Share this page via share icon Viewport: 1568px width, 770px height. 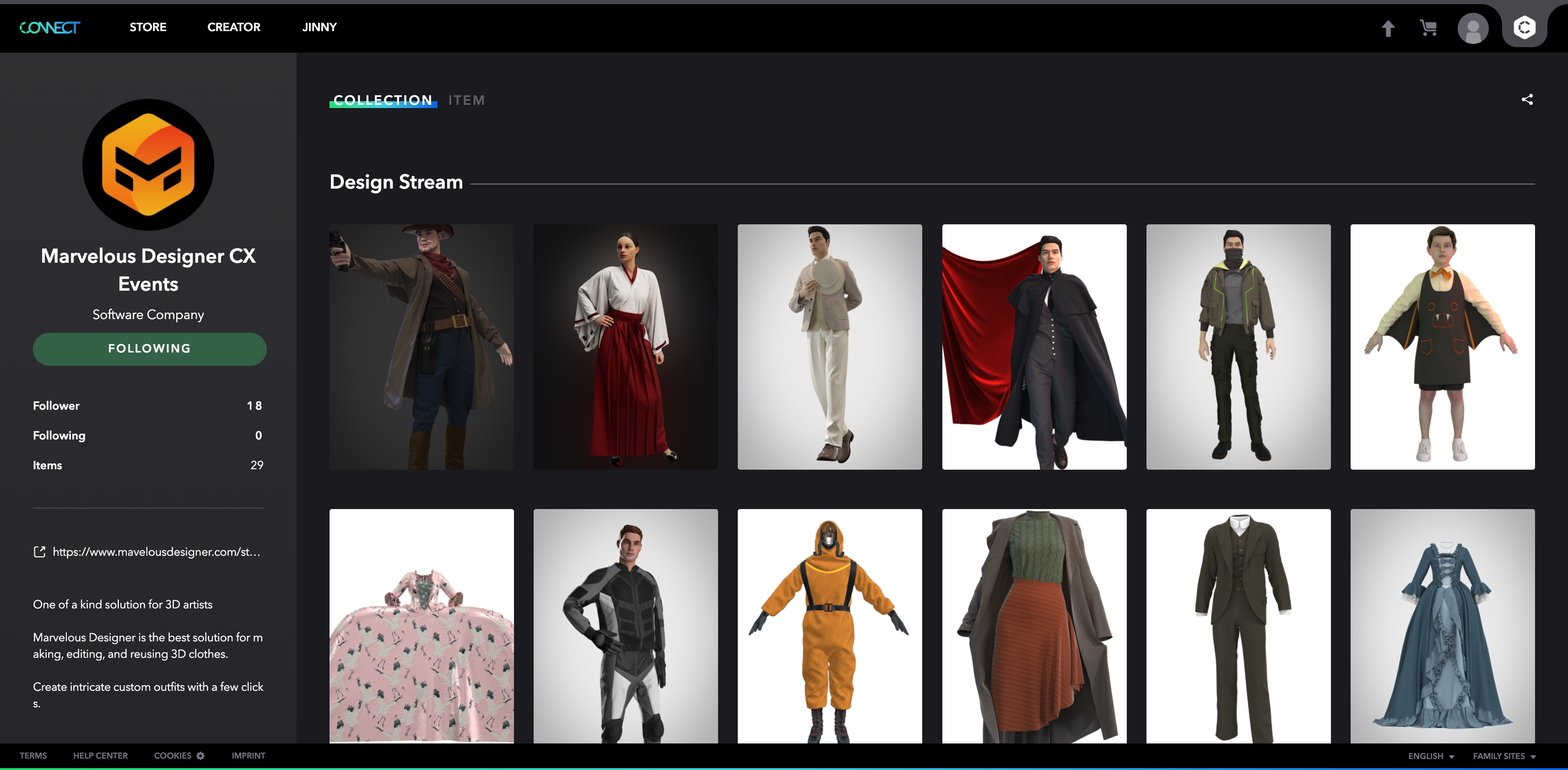click(1527, 99)
